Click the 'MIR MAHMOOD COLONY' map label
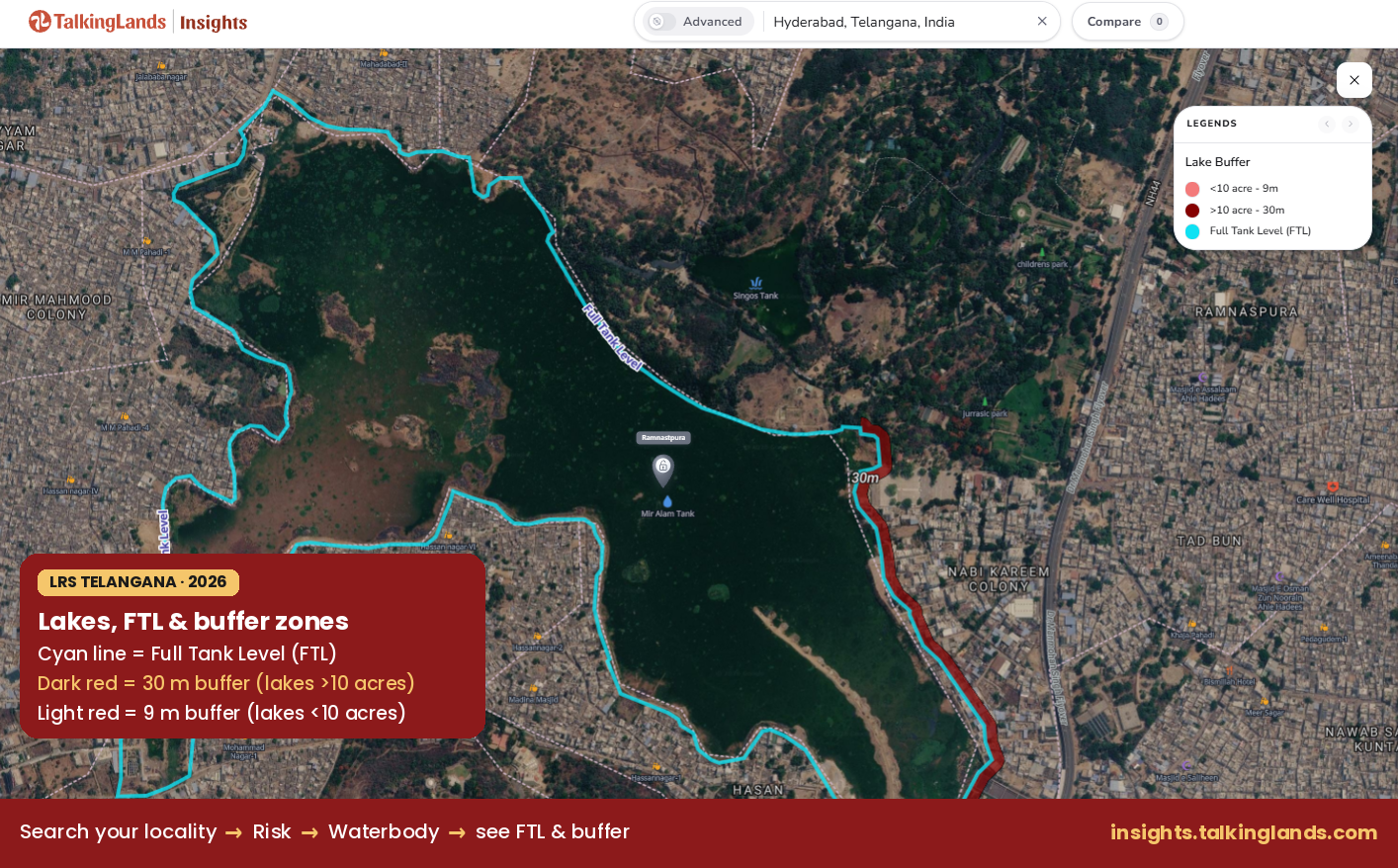This screenshot has width=1398, height=868. (x=56, y=307)
